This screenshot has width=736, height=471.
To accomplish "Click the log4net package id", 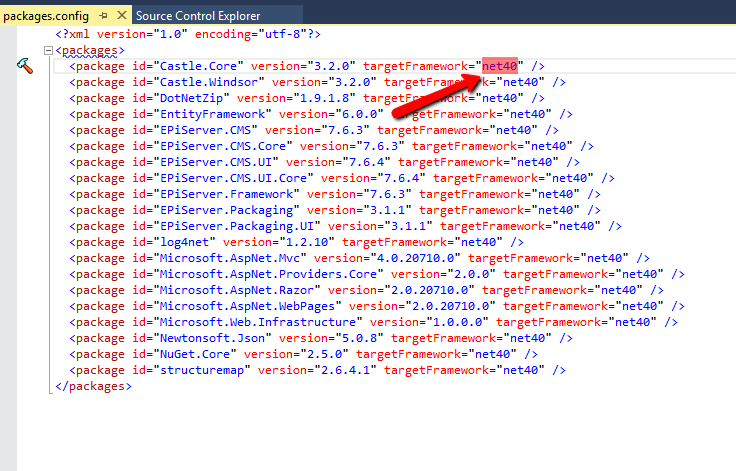I will tap(184, 242).
